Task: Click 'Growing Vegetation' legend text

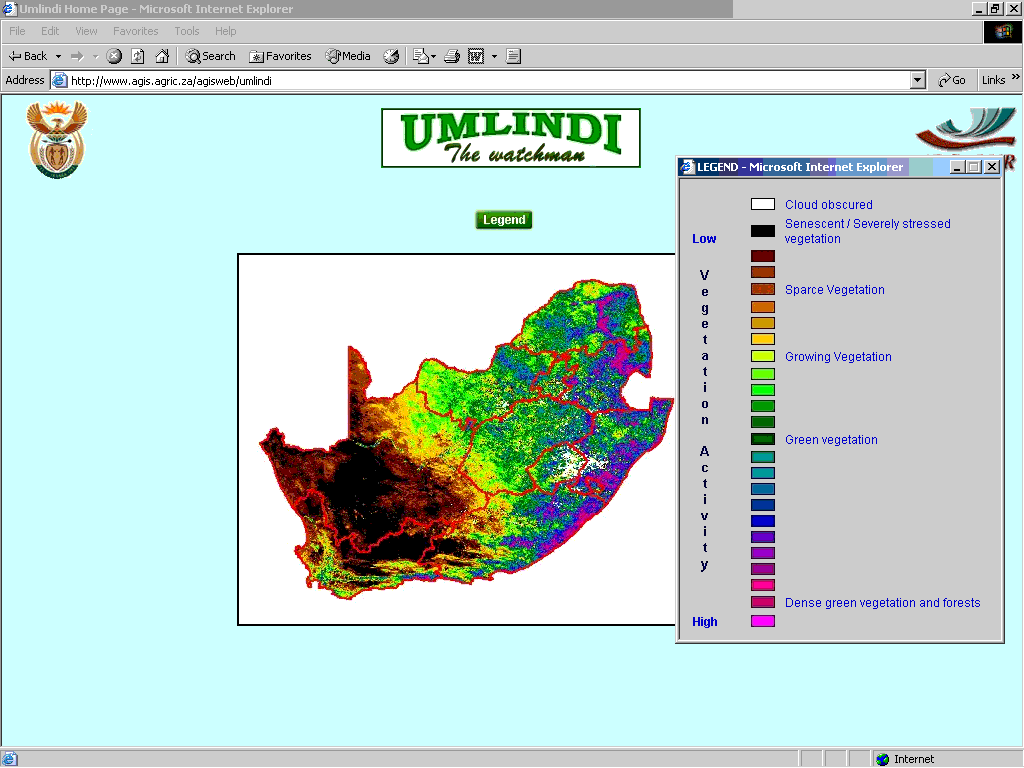Action: pos(838,357)
